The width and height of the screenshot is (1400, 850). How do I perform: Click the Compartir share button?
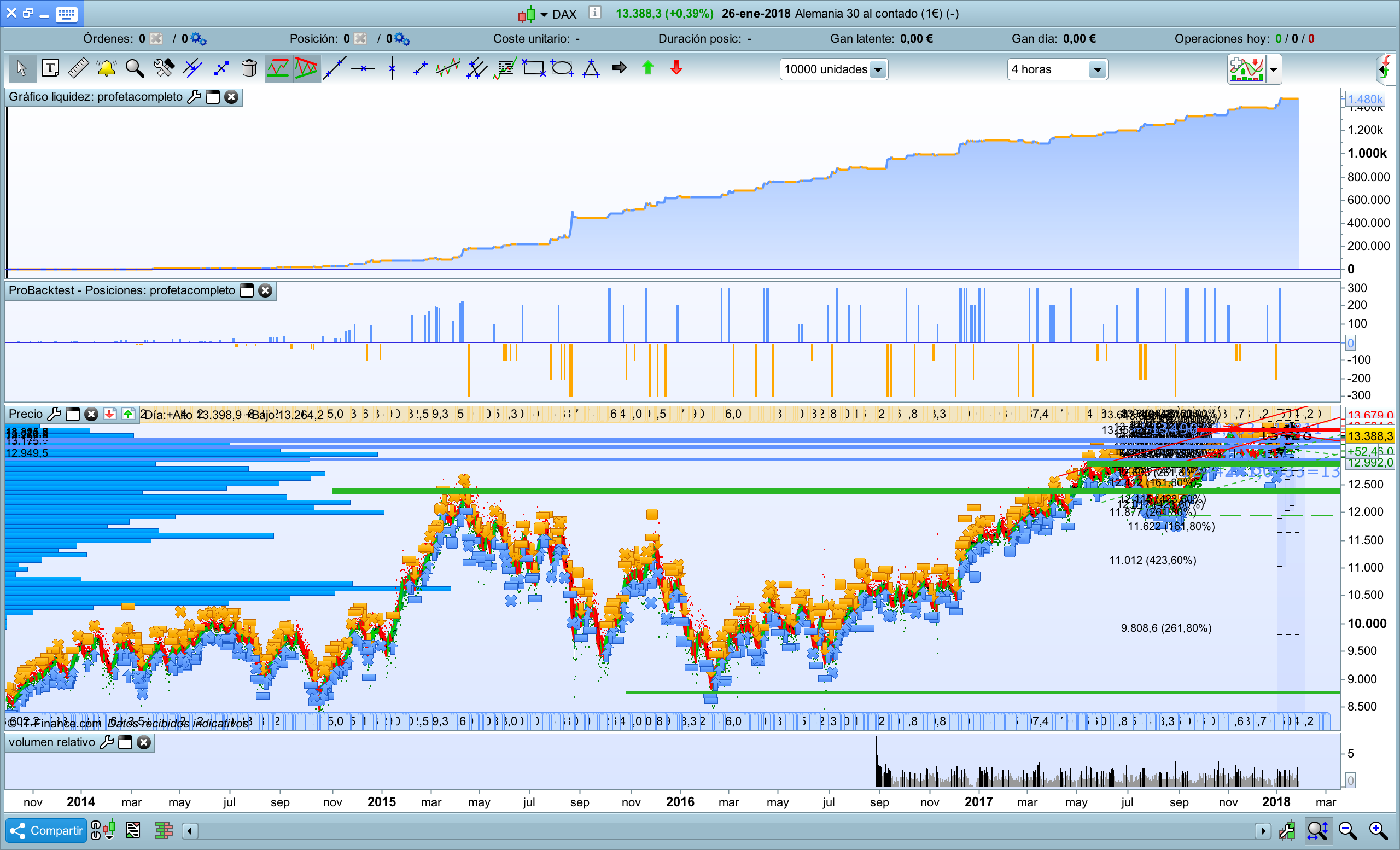point(46,831)
